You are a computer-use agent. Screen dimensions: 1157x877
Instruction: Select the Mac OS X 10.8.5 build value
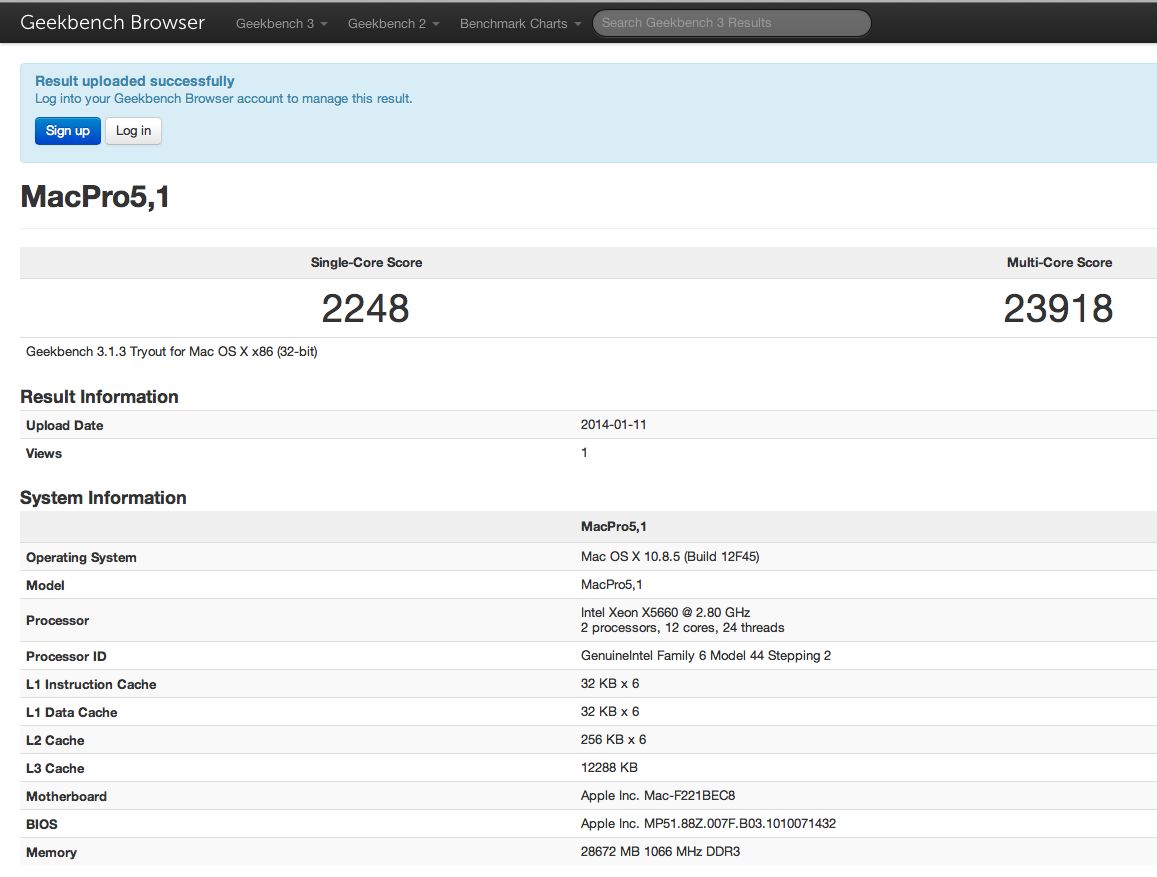click(x=670, y=557)
